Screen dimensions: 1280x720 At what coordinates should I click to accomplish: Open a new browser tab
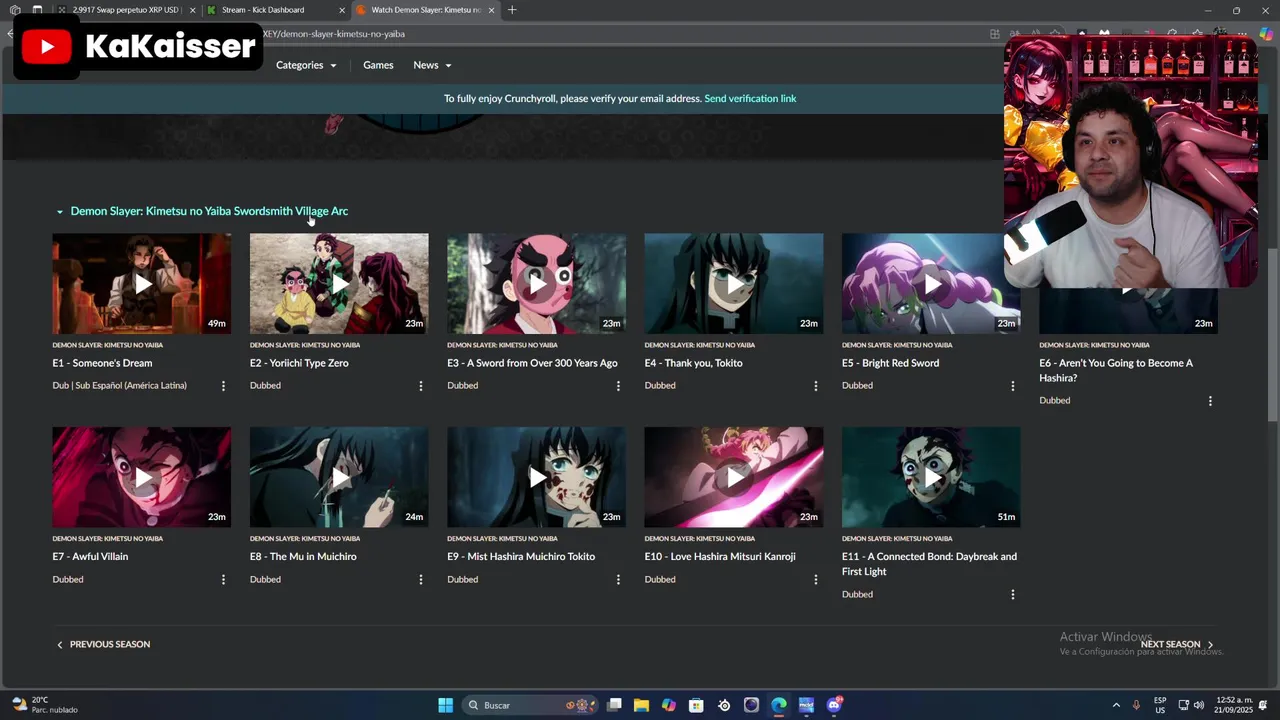pos(512,10)
